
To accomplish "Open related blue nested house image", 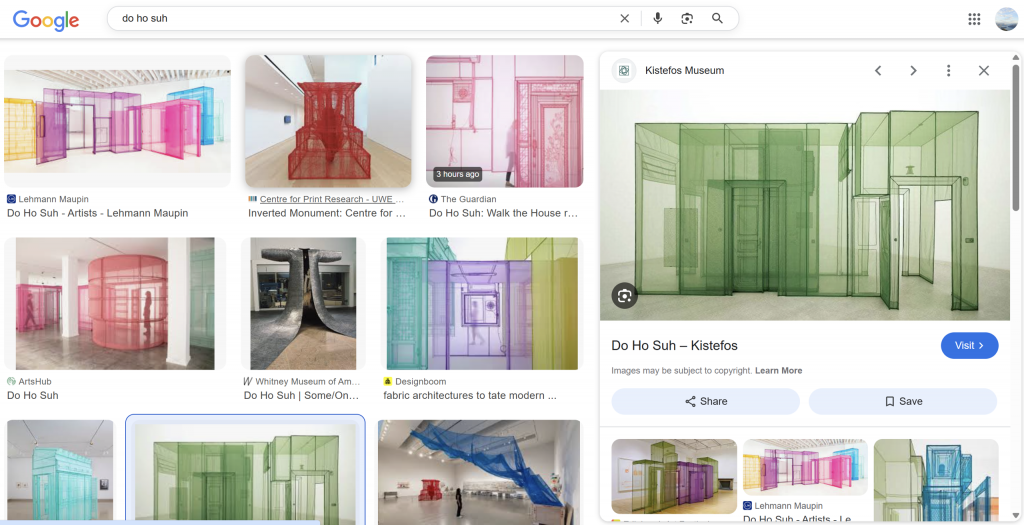I will (936, 481).
